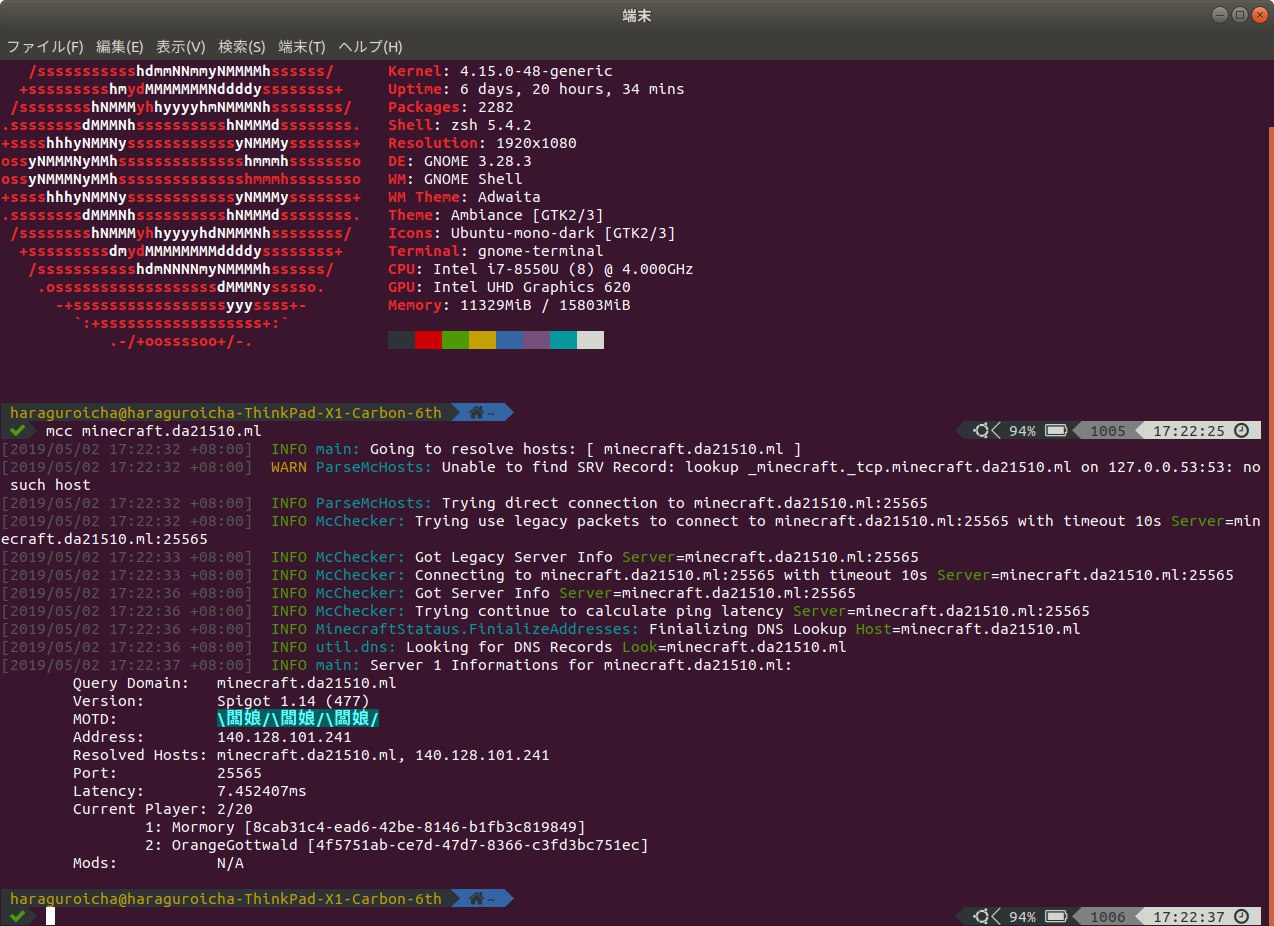The image size is (1274, 926).
Task: Click the Current Player value '2/20'
Action: pos(235,809)
